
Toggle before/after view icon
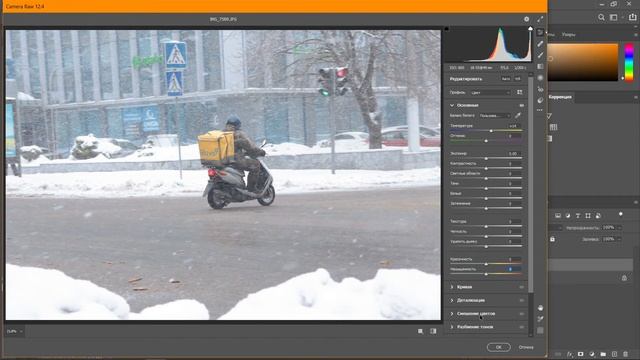[x=433, y=331]
